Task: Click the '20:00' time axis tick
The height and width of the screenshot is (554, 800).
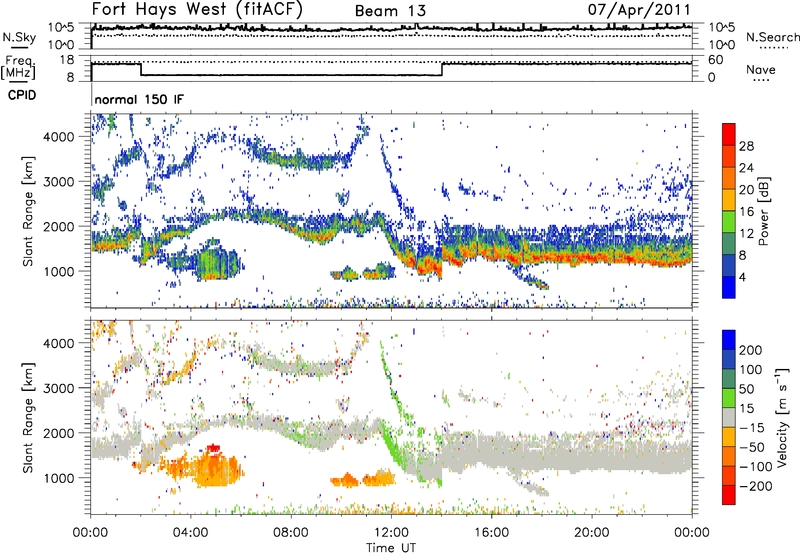Action: 591,533
